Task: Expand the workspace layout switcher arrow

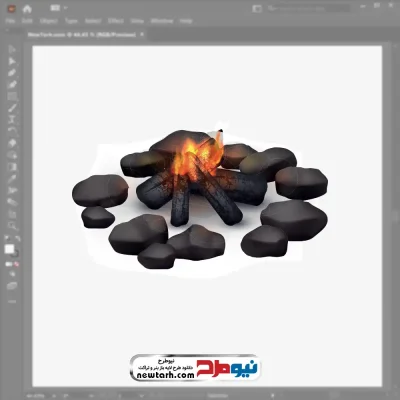Action: pos(65,8)
